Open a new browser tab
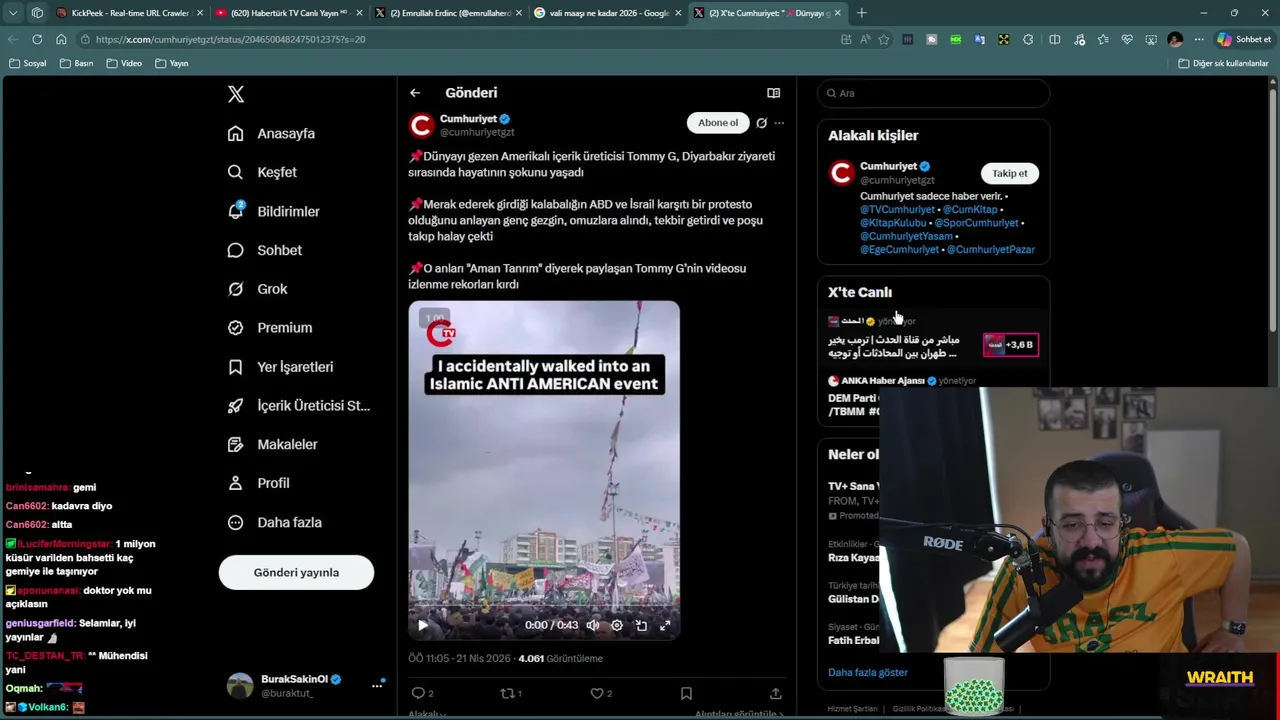This screenshot has height=720, width=1280. (862, 13)
